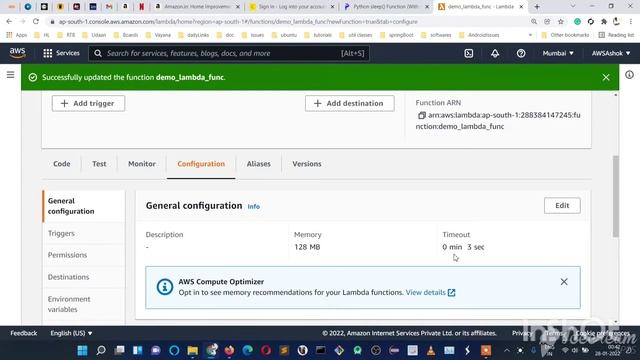This screenshot has width=640, height=360.
Task: Switch to the Aliases tab
Action: [x=258, y=164]
